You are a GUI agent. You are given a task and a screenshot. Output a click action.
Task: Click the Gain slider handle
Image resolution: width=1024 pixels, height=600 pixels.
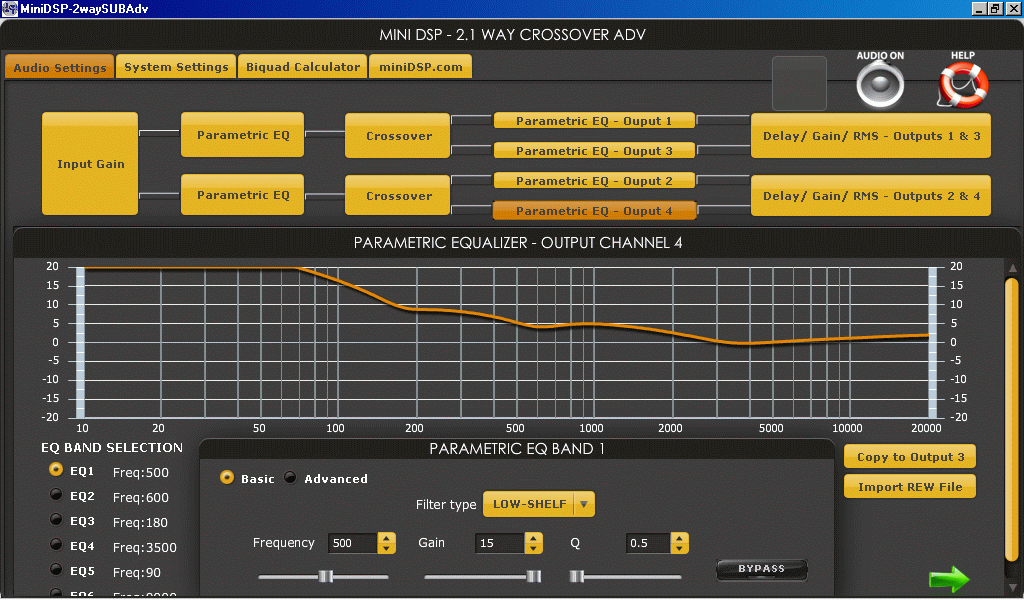tap(534, 576)
